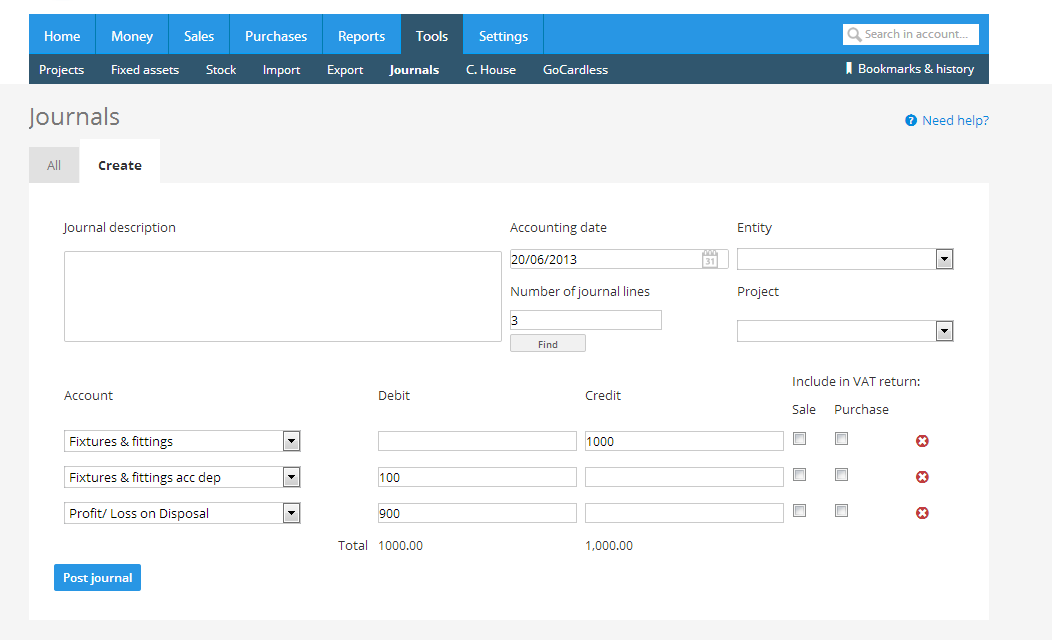Viewport: 1052px width, 640px height.
Task: Click Credit field for Profit/ Loss on Disposal
Action: [684, 513]
